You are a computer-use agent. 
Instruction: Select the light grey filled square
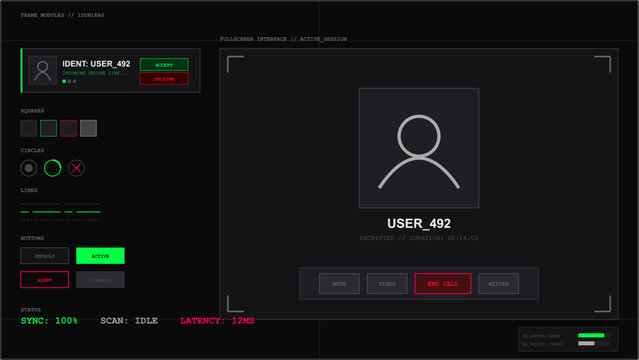pyautogui.click(x=88, y=128)
